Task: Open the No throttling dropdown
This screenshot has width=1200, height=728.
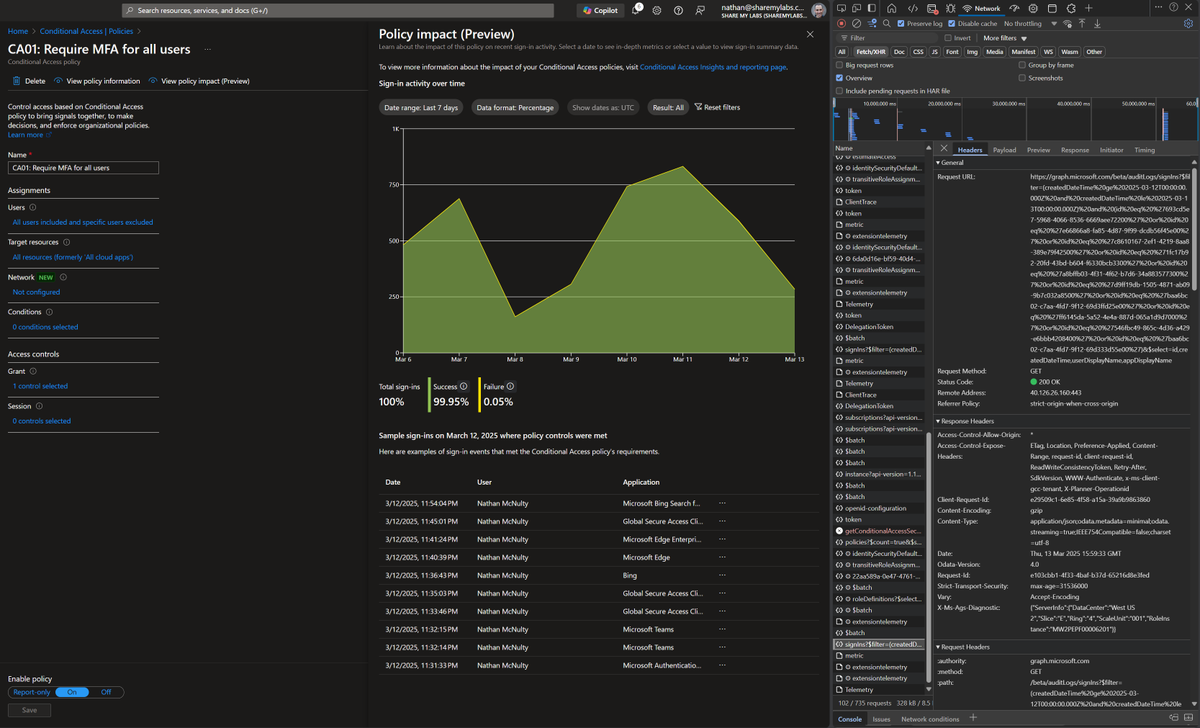Action: [1022, 23]
